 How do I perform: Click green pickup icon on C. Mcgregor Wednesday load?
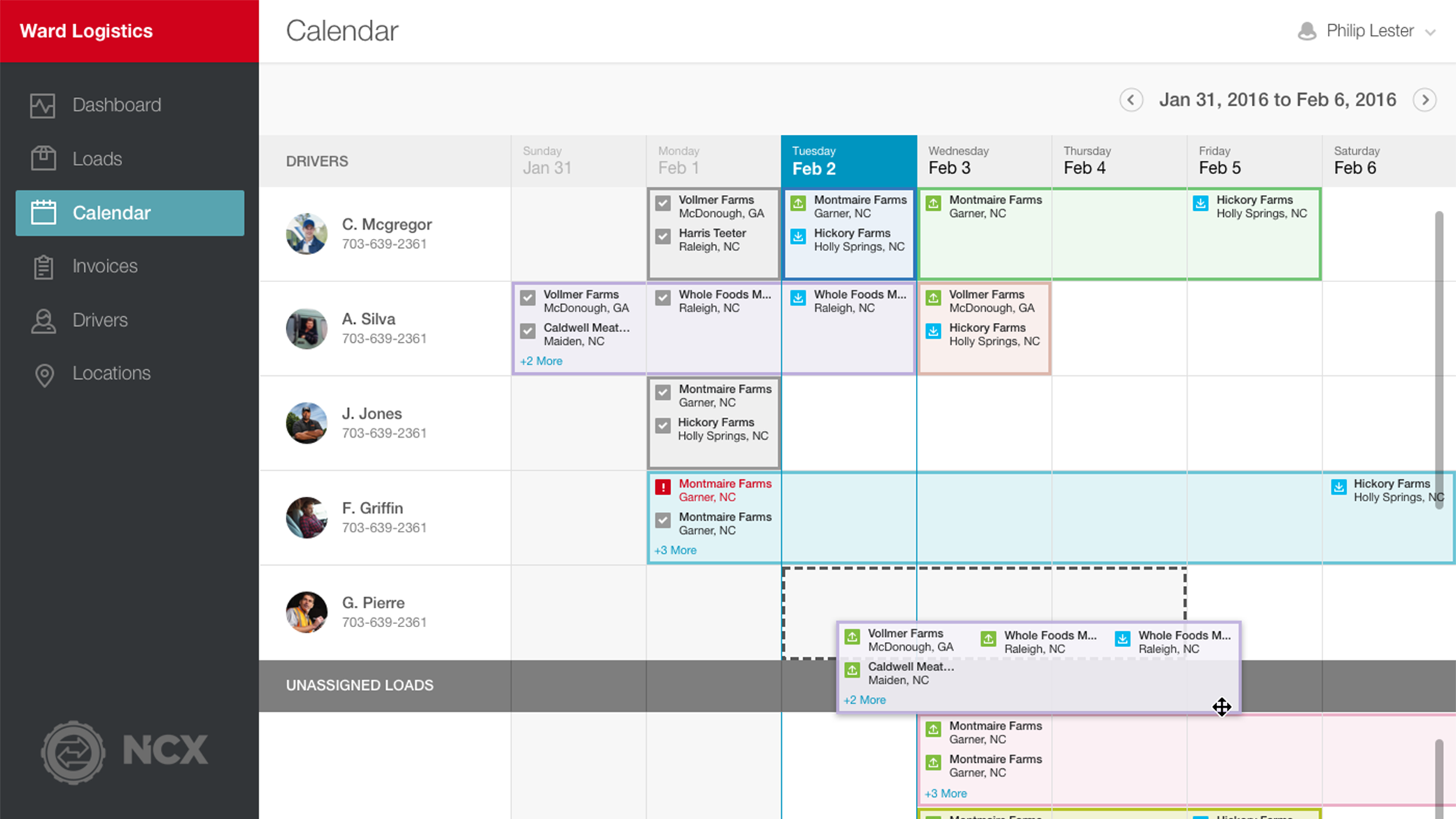pyautogui.click(x=934, y=204)
